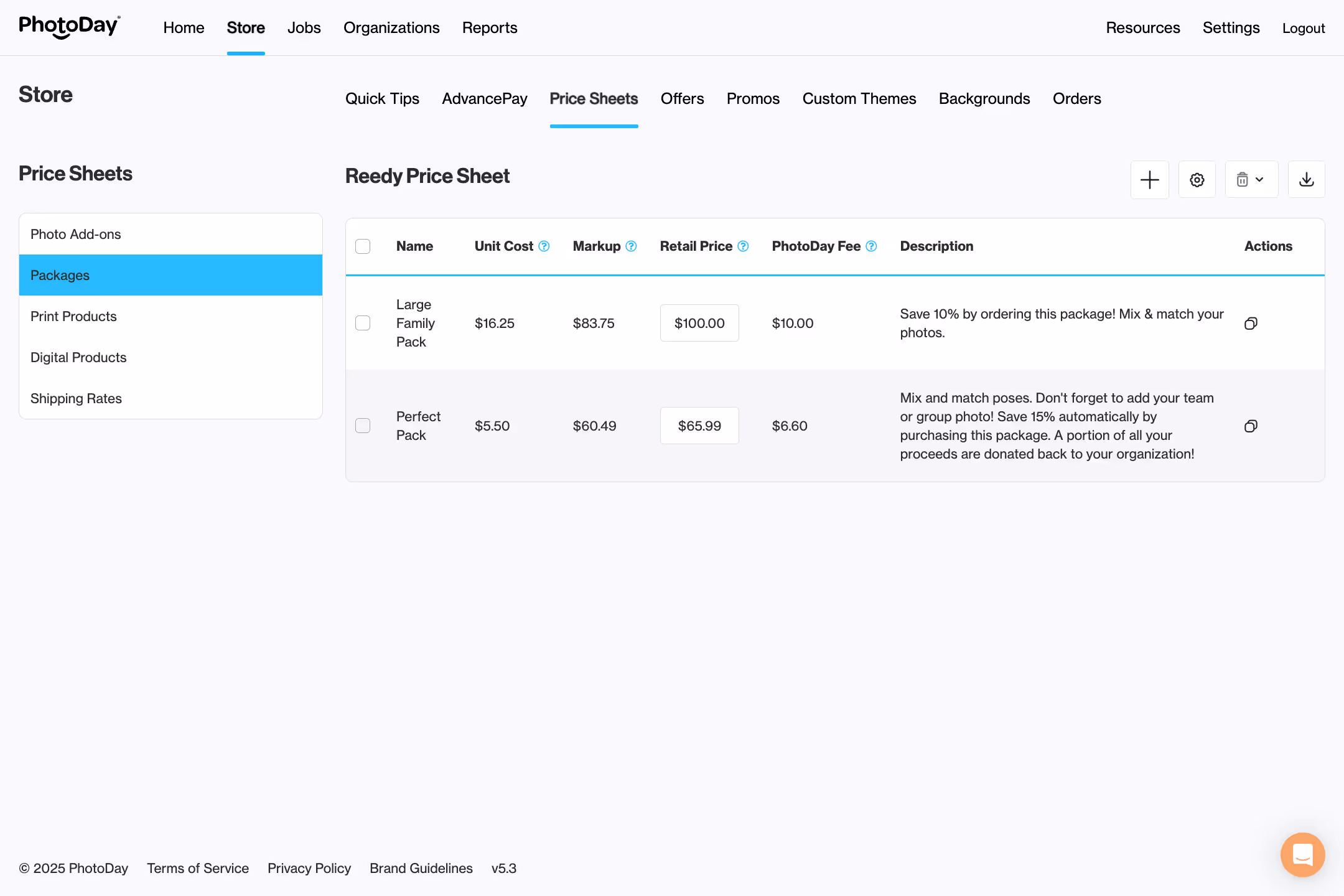
Task: Select the Price Sheets tab
Action: point(594,98)
